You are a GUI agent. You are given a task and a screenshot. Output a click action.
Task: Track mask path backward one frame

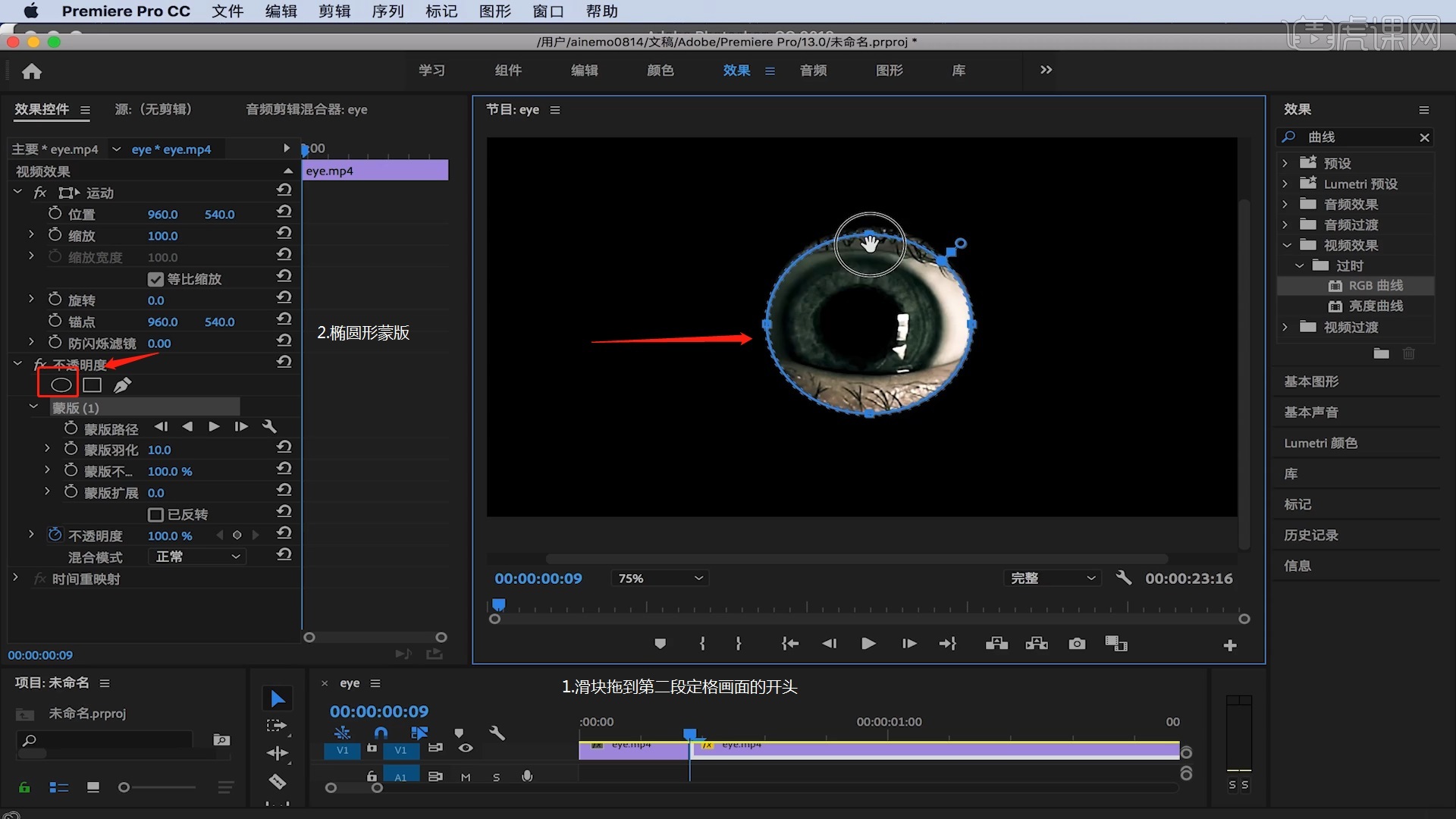coord(187,427)
